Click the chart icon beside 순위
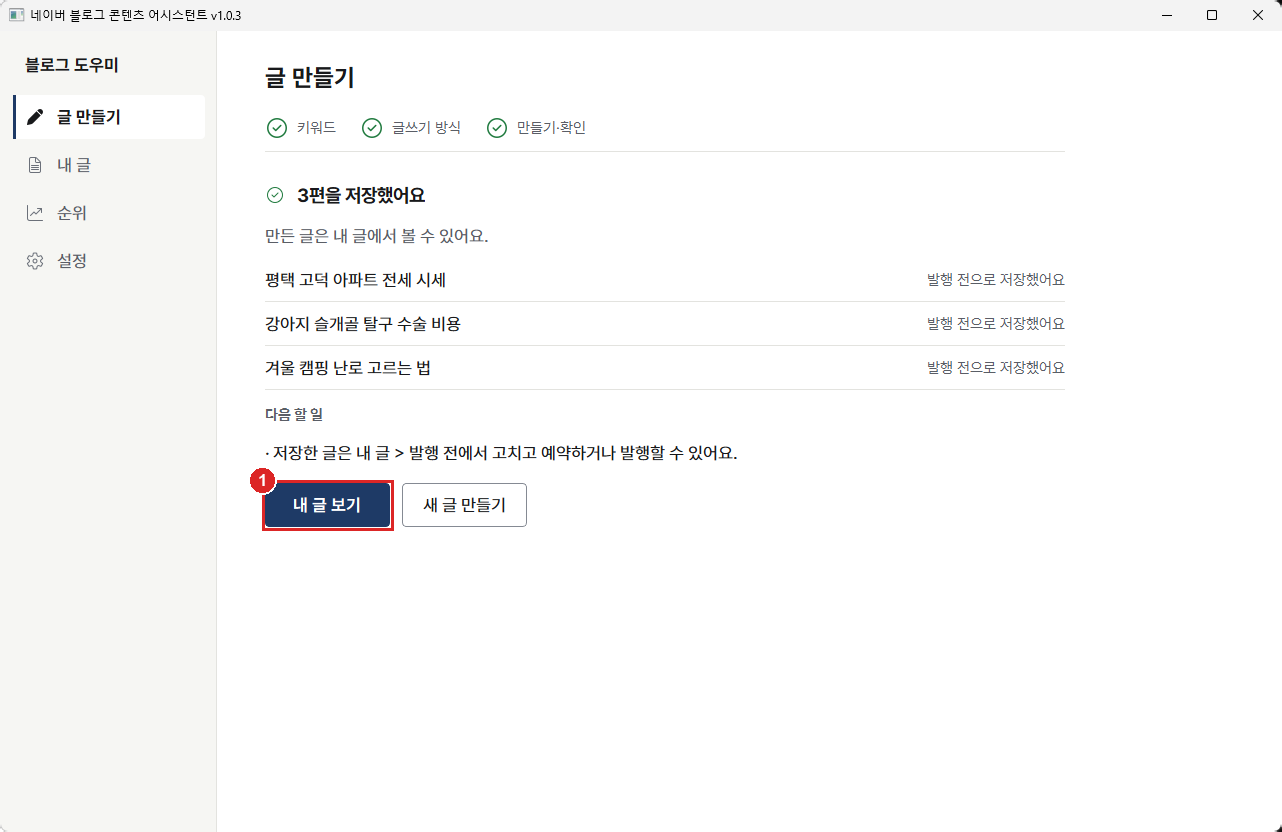This screenshot has width=1282, height=832. [x=36, y=213]
